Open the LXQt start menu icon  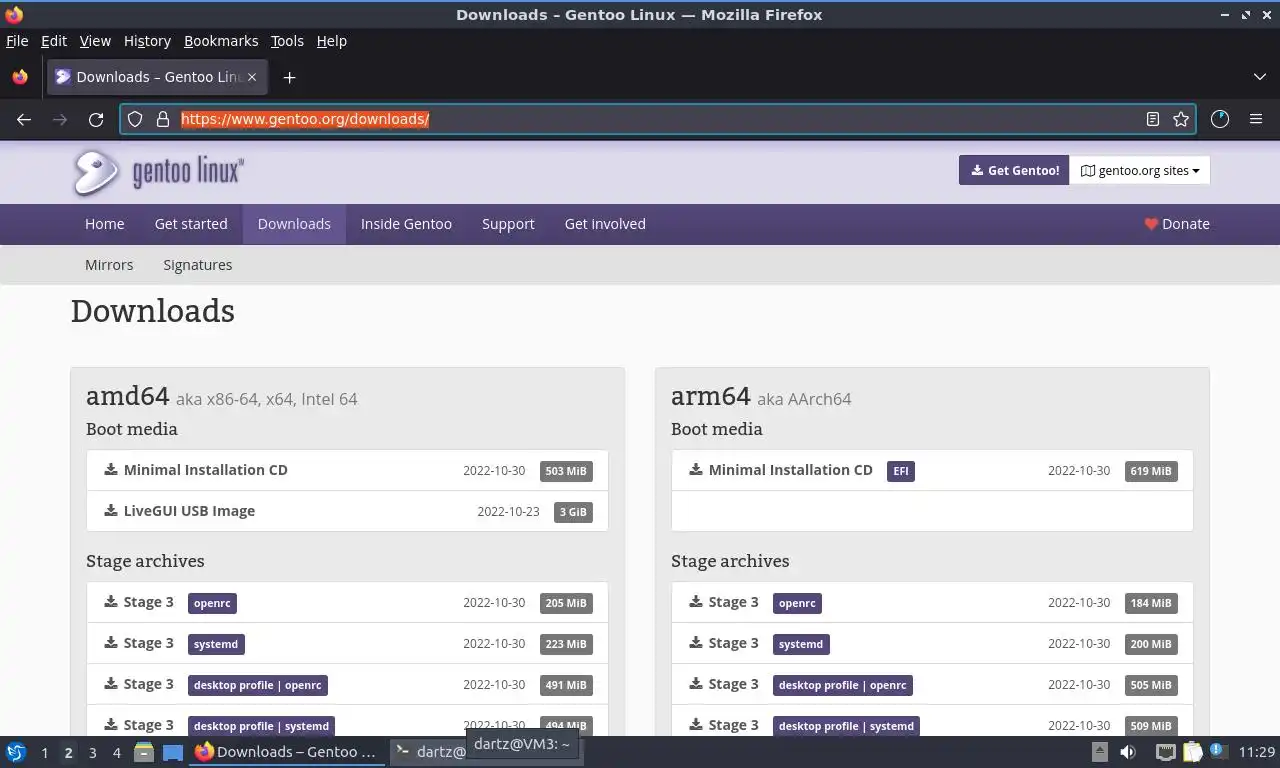16,752
